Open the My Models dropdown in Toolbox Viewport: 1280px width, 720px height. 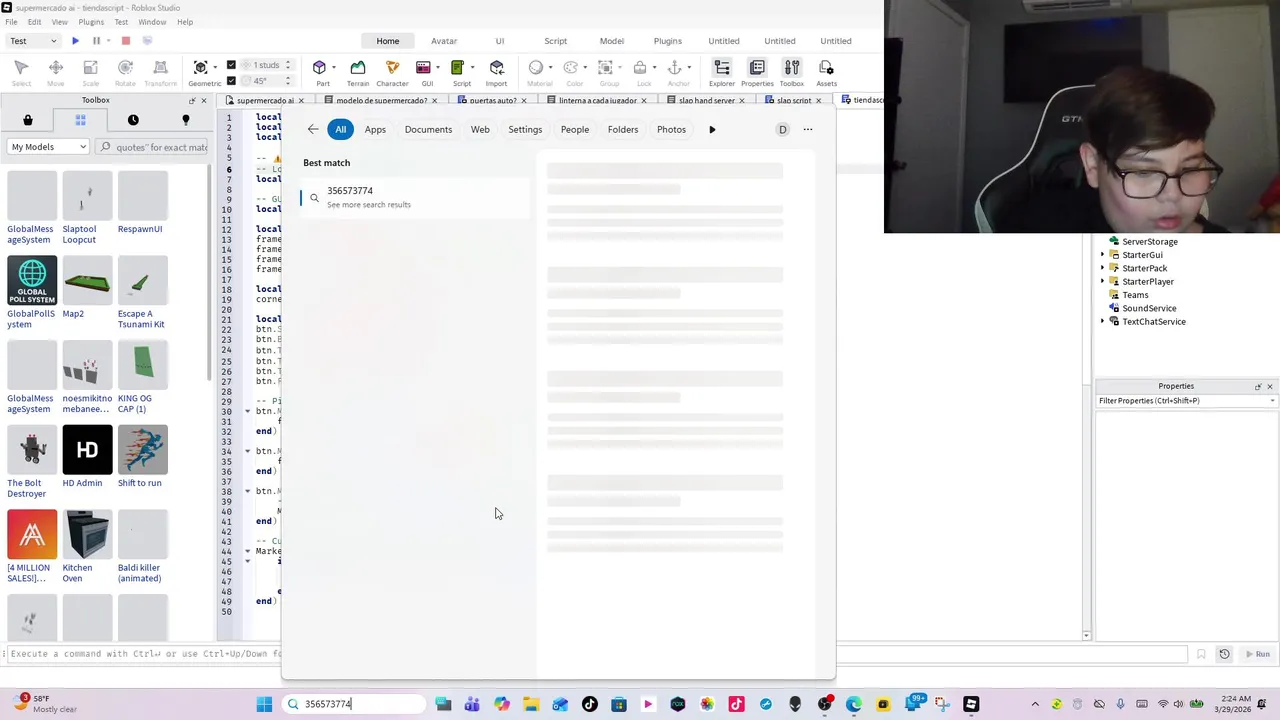[x=48, y=147]
